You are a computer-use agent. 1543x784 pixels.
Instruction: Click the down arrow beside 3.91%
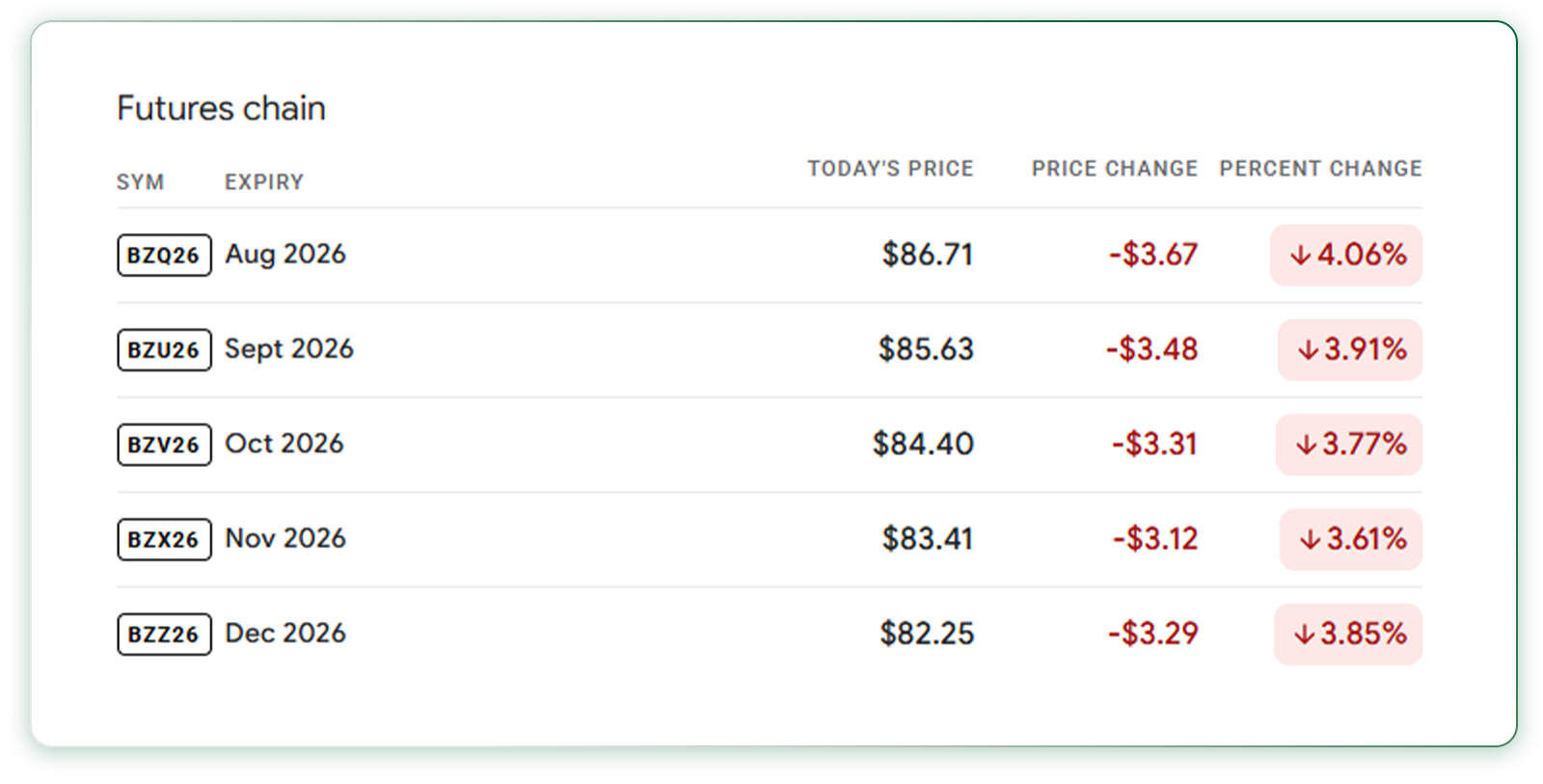(1308, 350)
